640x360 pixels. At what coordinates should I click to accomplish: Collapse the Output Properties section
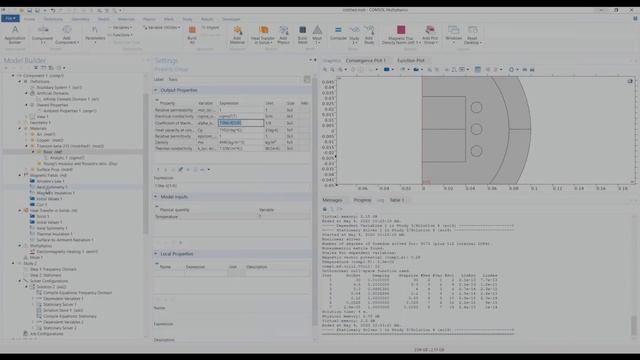pyautogui.click(x=156, y=90)
